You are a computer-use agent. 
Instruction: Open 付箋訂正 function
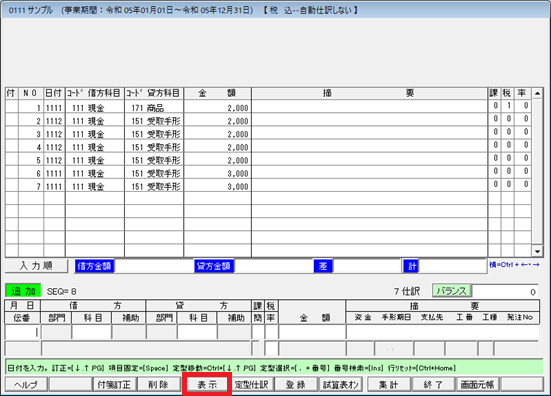(114, 384)
